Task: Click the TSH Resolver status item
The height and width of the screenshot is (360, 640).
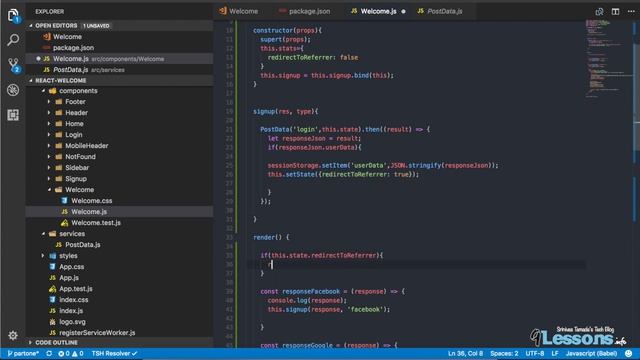Action: tap(114, 353)
